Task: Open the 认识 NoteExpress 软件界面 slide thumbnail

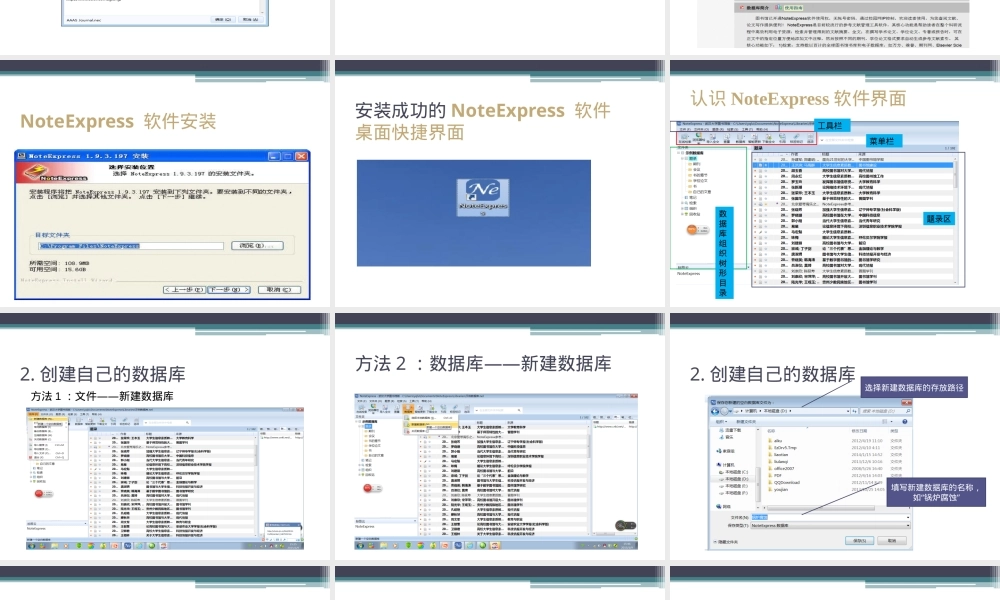Action: [835, 184]
